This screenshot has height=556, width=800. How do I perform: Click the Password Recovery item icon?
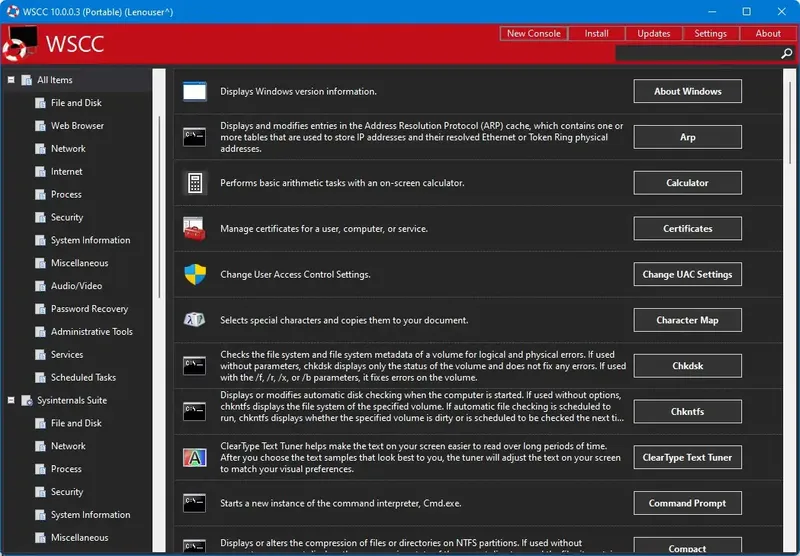coord(40,309)
